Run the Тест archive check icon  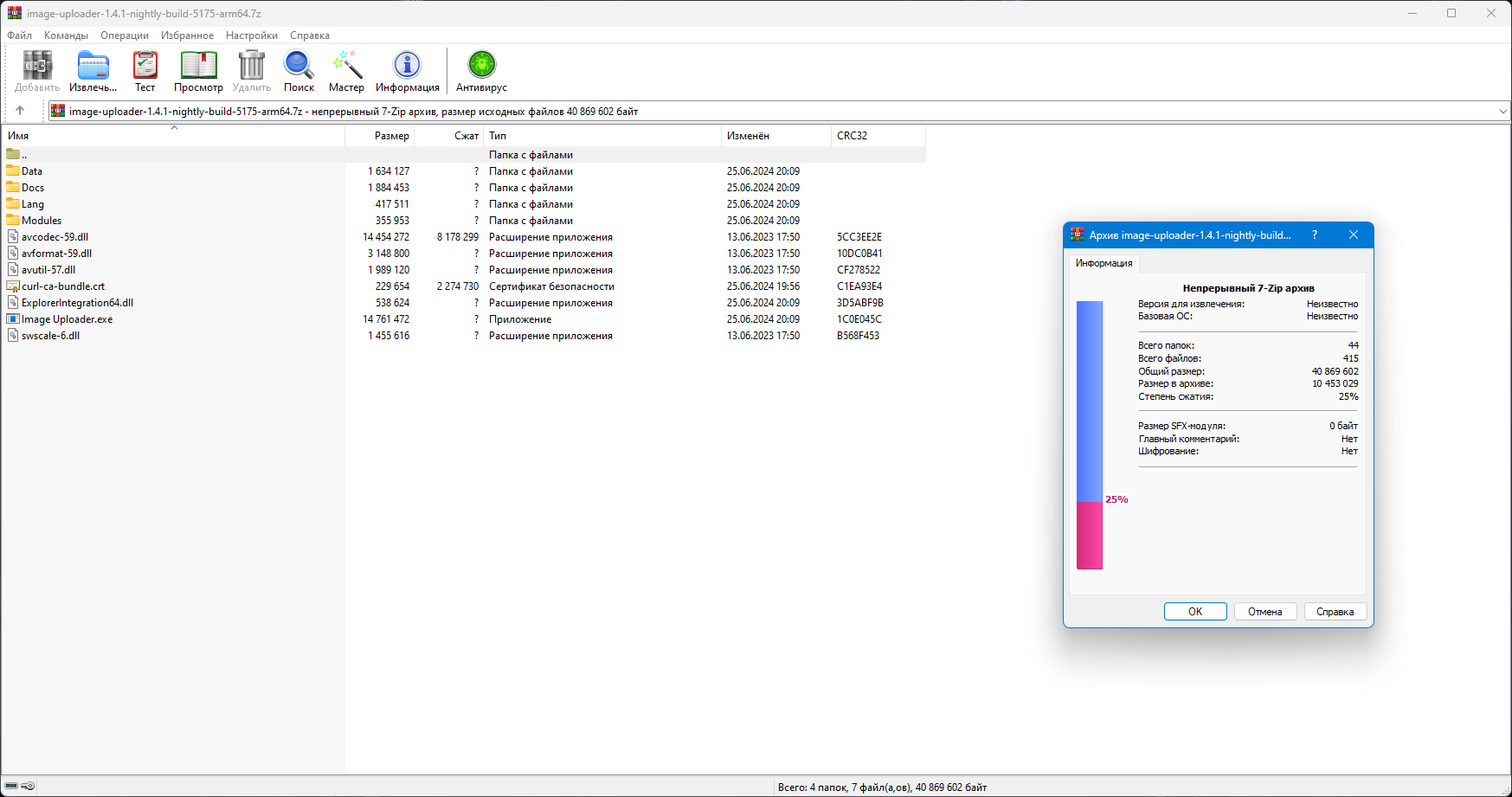(145, 66)
